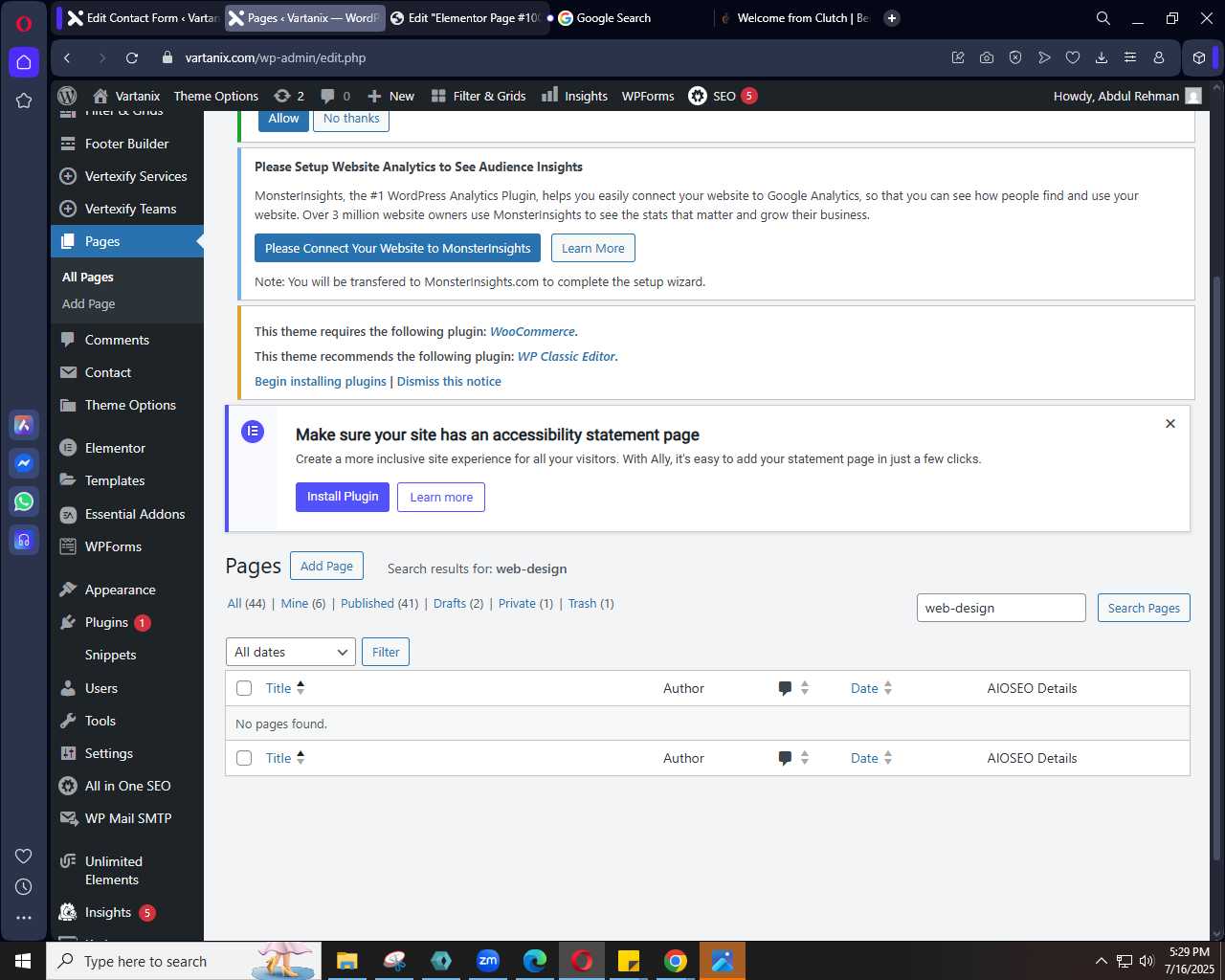Open Zoom from the taskbar
The image size is (1225, 980).
(x=488, y=961)
